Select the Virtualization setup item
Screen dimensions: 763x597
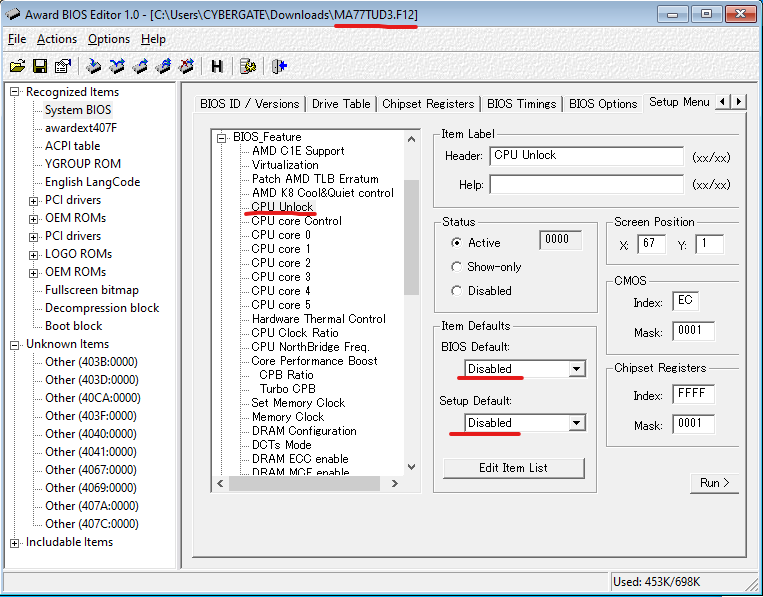285,165
